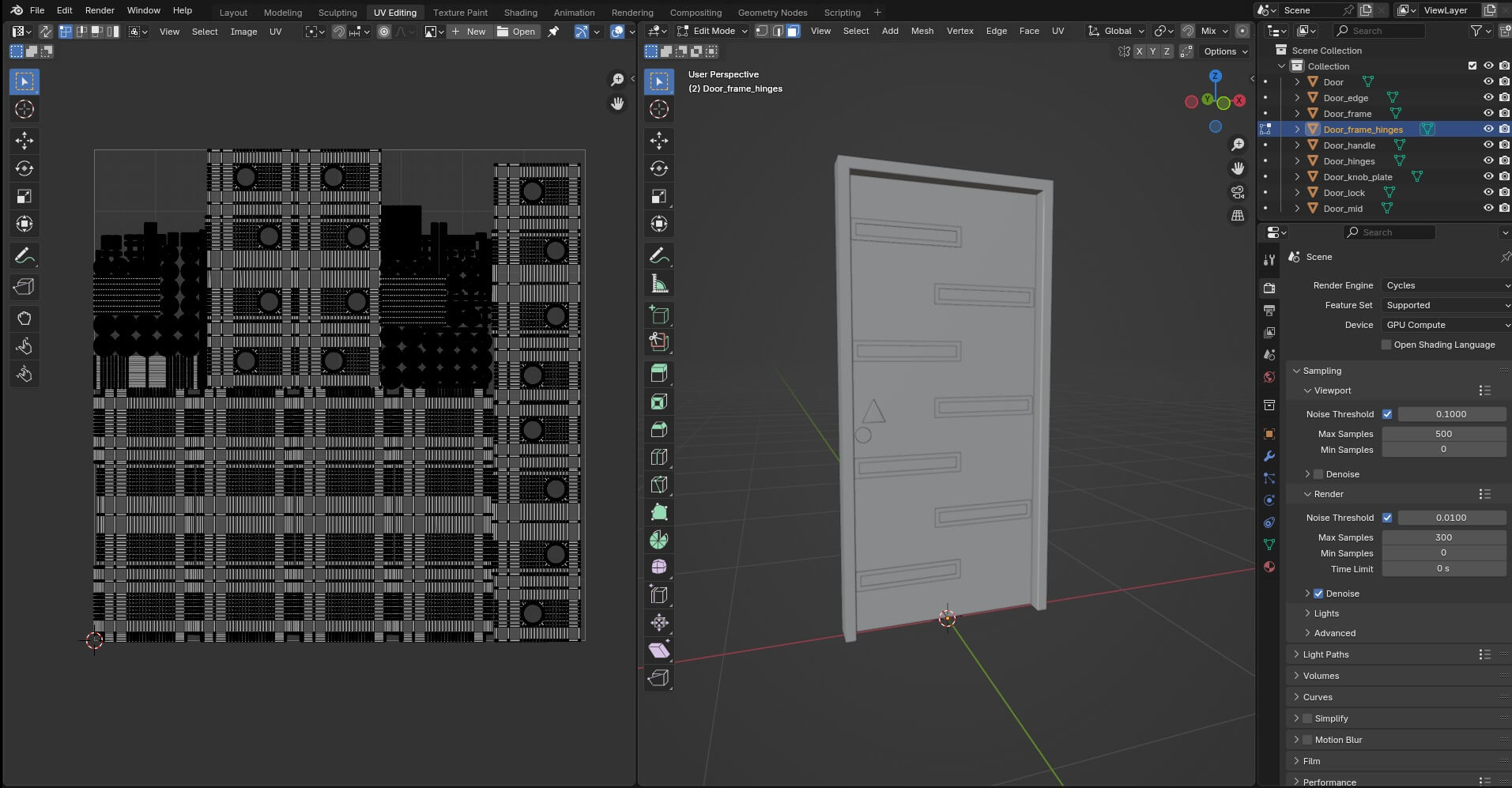
Task: Select the Inset Faces tool
Action: (x=659, y=402)
